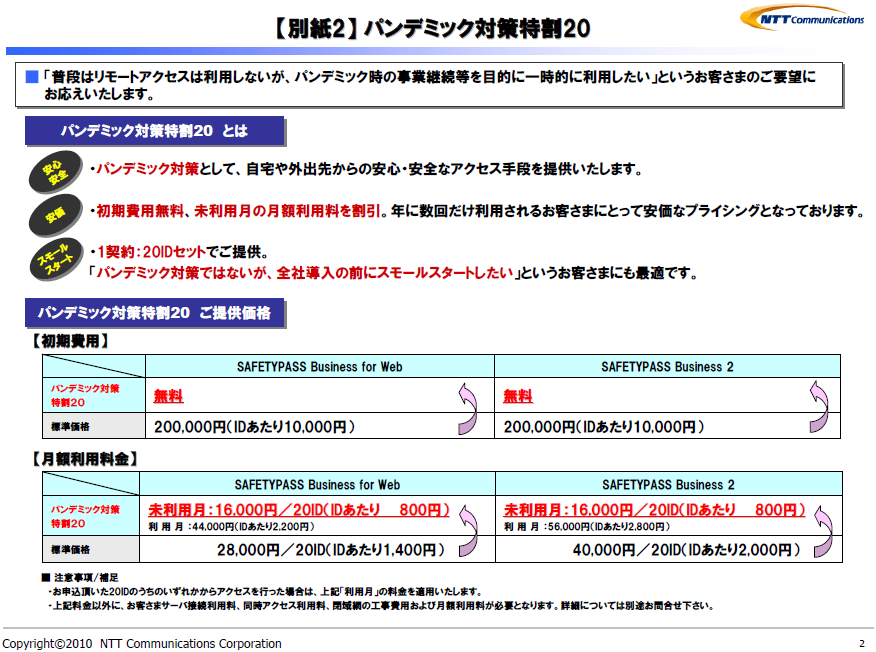Click the curved arrow in 初期費用 Business for Web column
Viewport: 876px width, 652px height.
[468, 408]
